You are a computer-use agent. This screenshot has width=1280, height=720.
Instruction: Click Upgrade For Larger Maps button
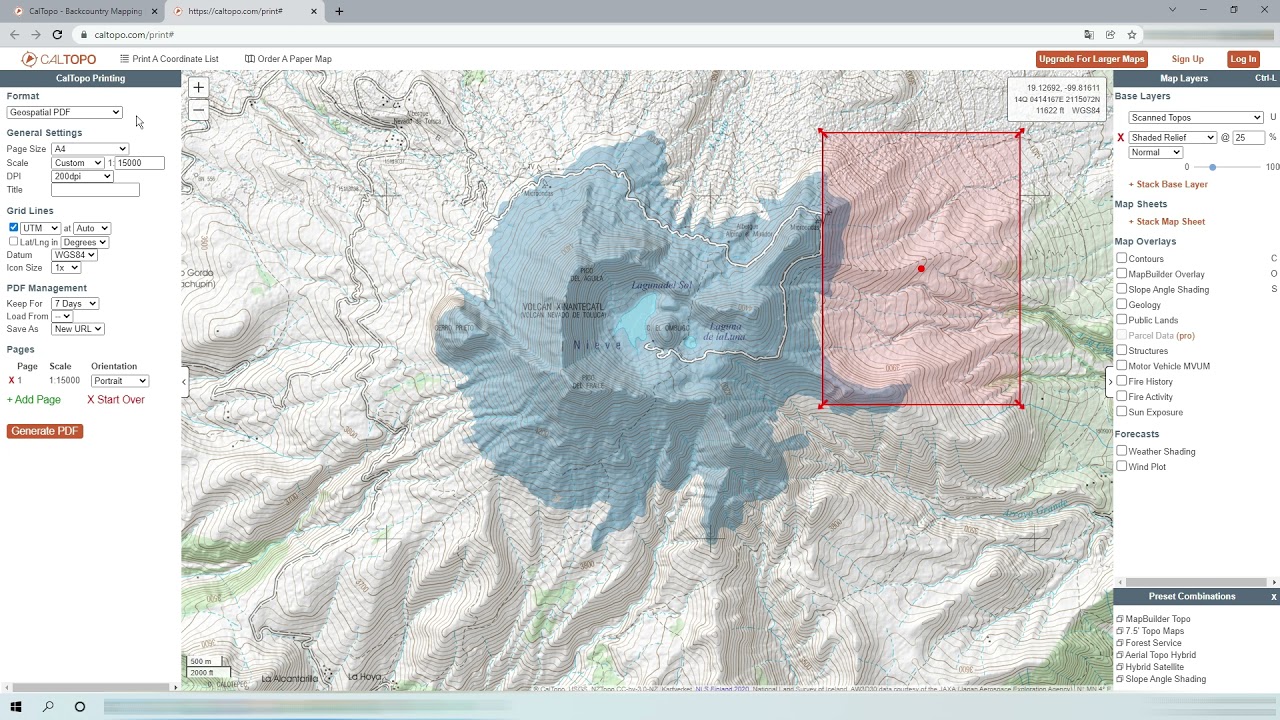point(1092,59)
